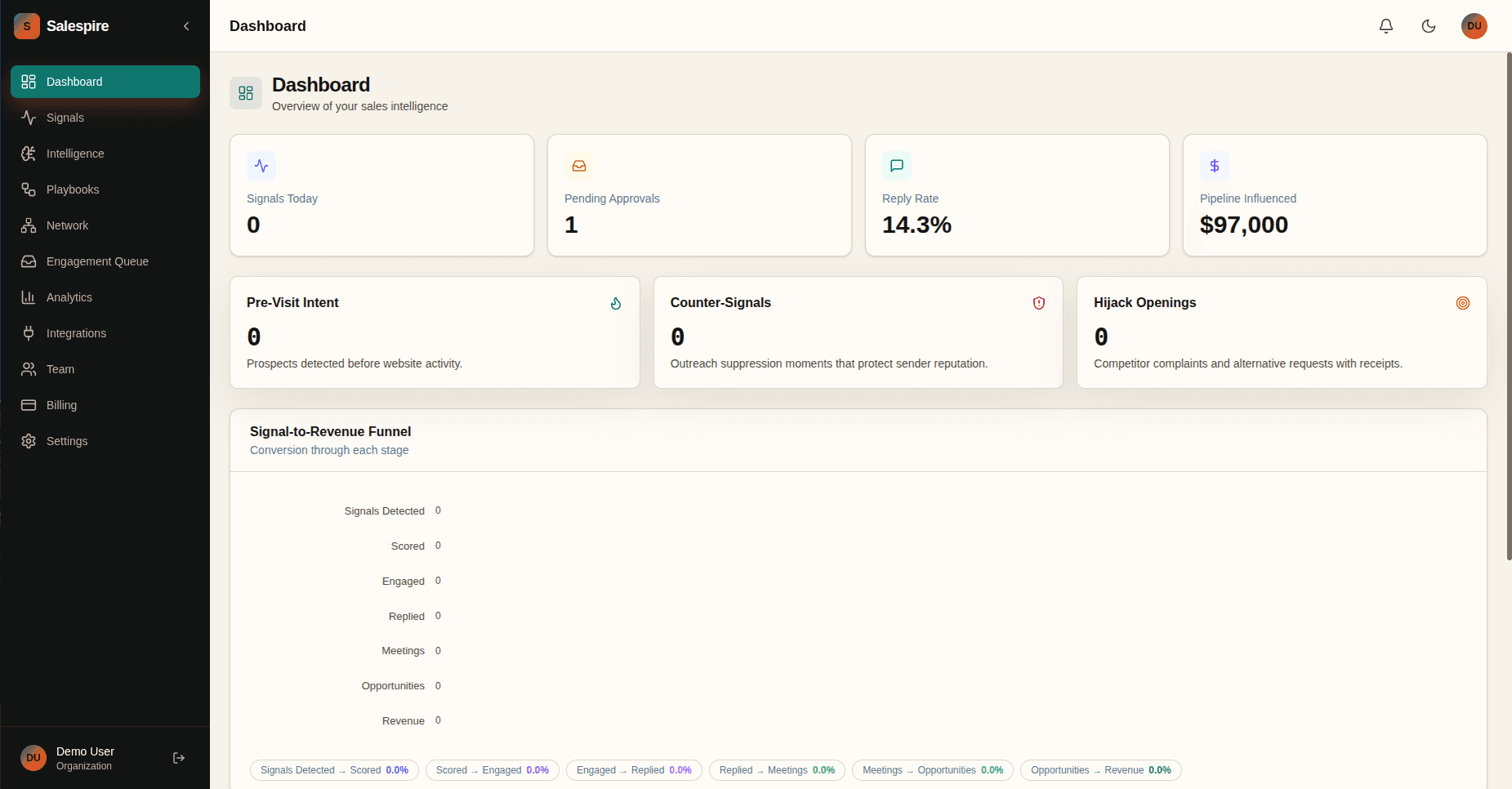Image resolution: width=1512 pixels, height=789 pixels.
Task: Click the Signal-to-Revenue Funnel heading
Action: pos(330,431)
